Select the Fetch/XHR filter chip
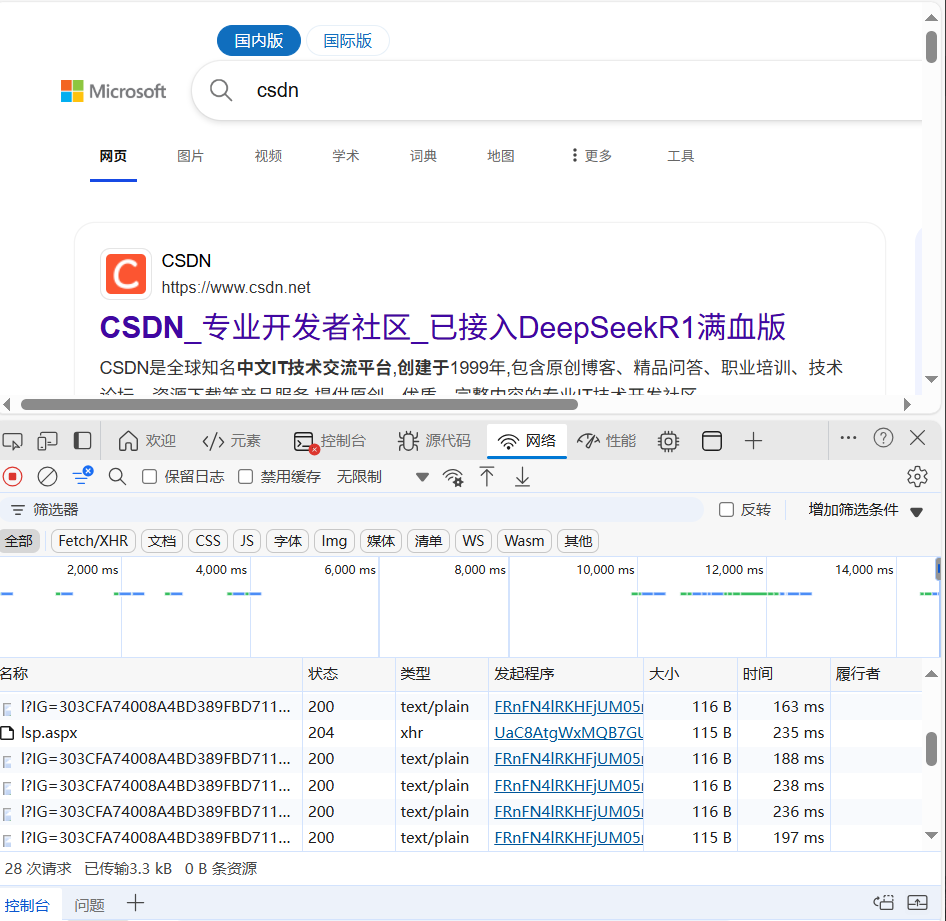 [x=93, y=541]
